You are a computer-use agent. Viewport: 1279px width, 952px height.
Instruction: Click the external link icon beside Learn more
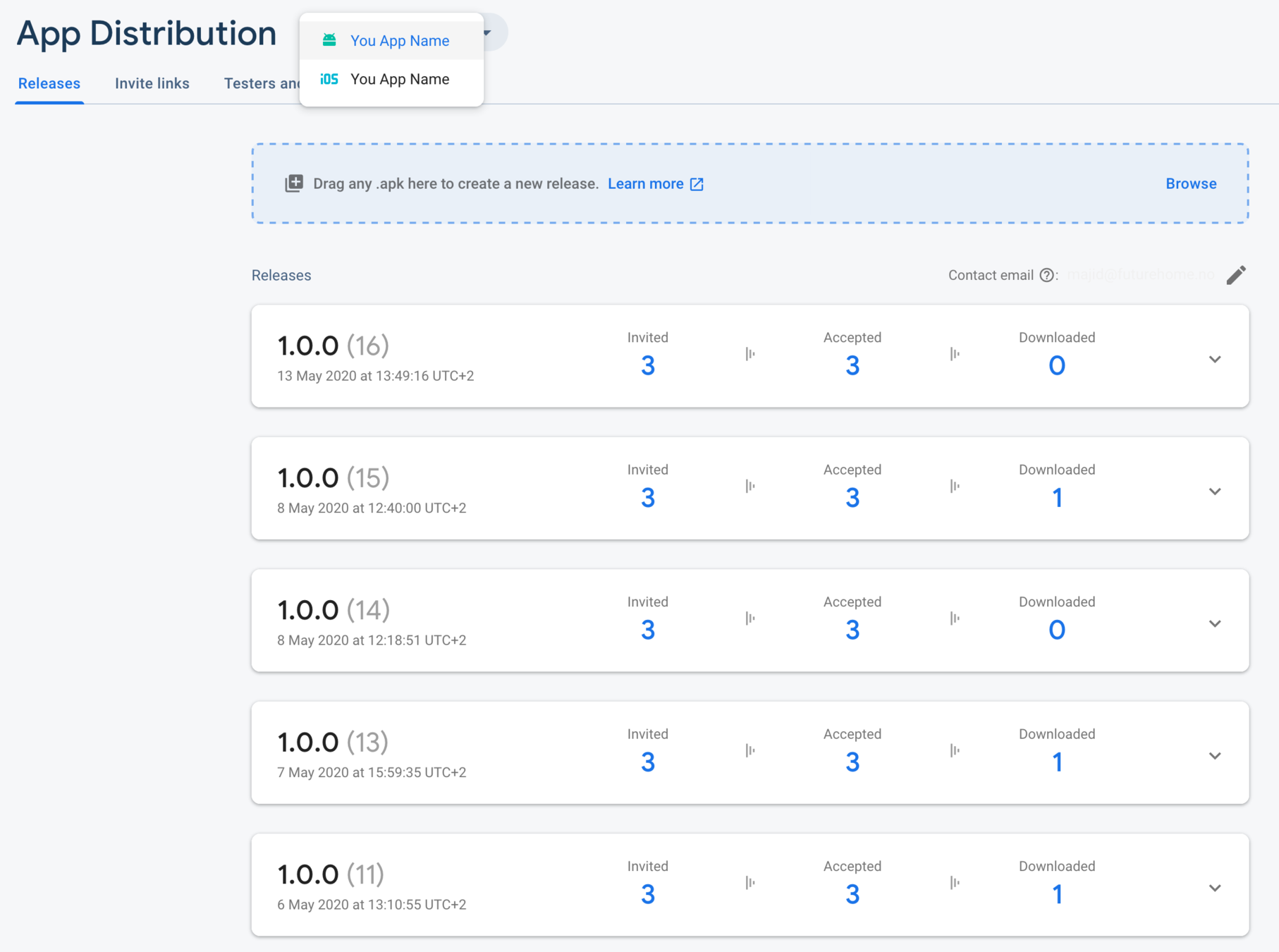(697, 184)
